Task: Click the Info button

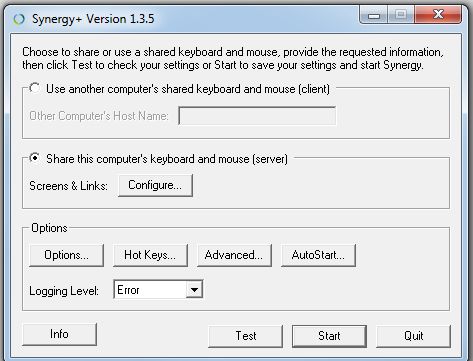Action: tap(59, 334)
